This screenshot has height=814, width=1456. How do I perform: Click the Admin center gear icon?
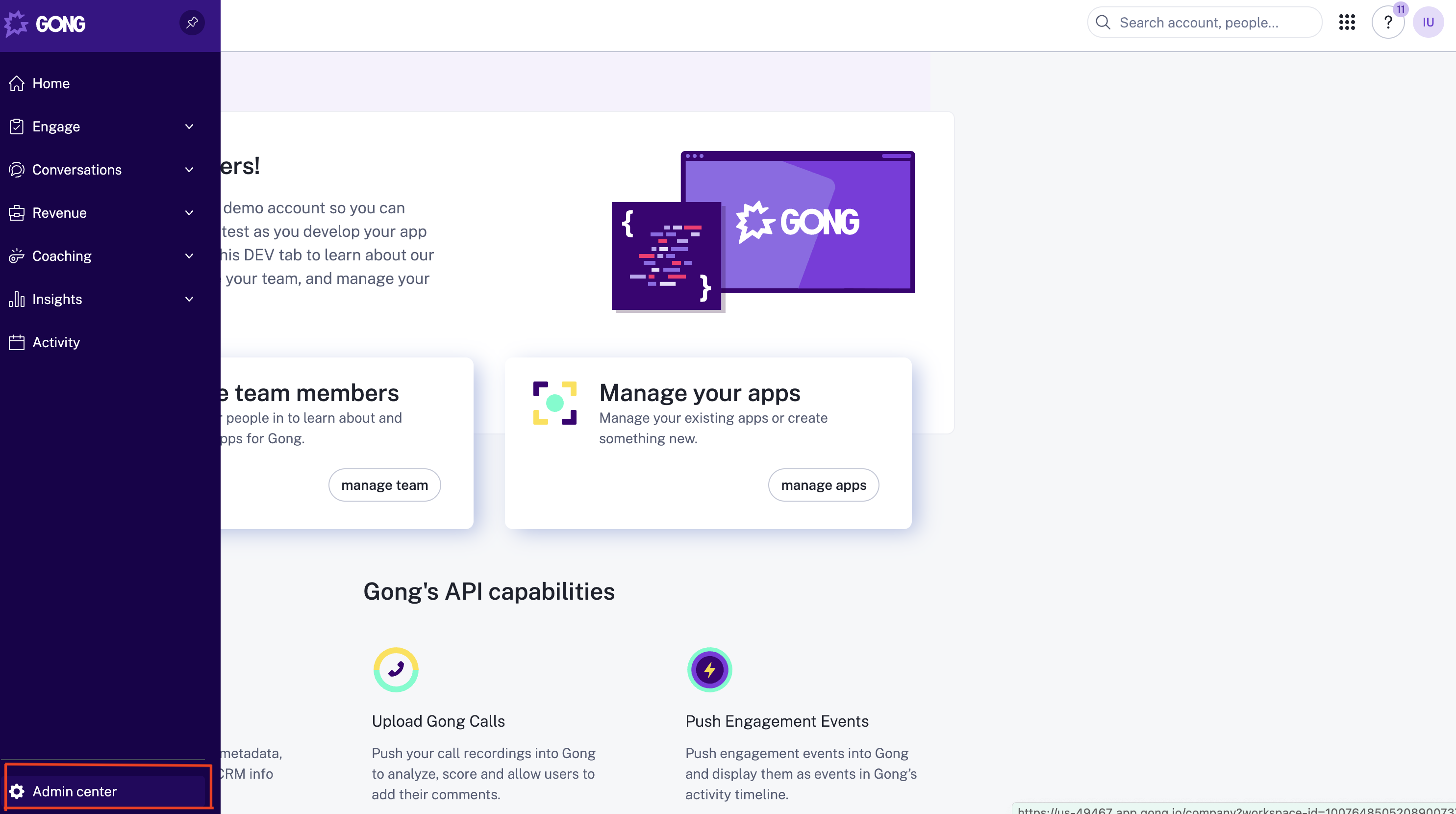click(x=17, y=791)
